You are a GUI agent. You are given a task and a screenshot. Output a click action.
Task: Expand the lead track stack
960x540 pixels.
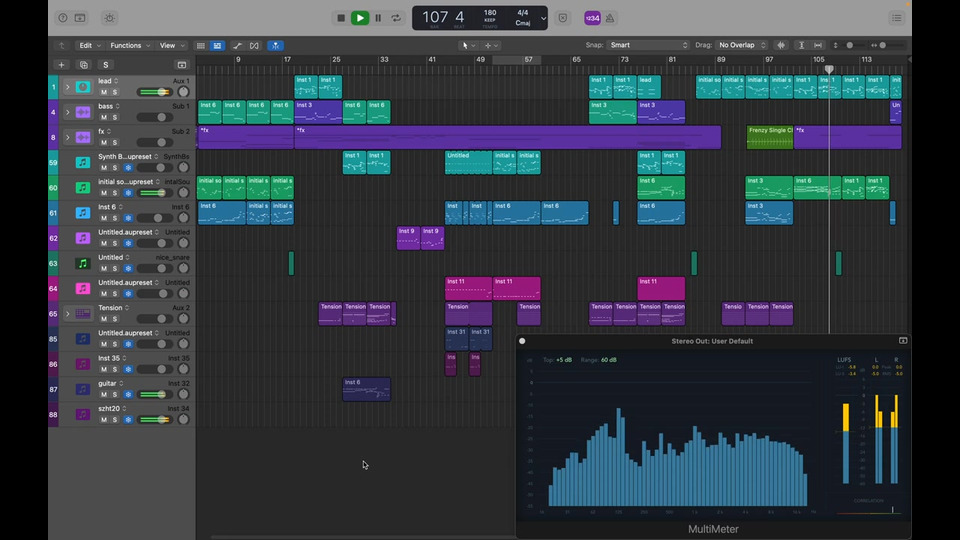67,87
